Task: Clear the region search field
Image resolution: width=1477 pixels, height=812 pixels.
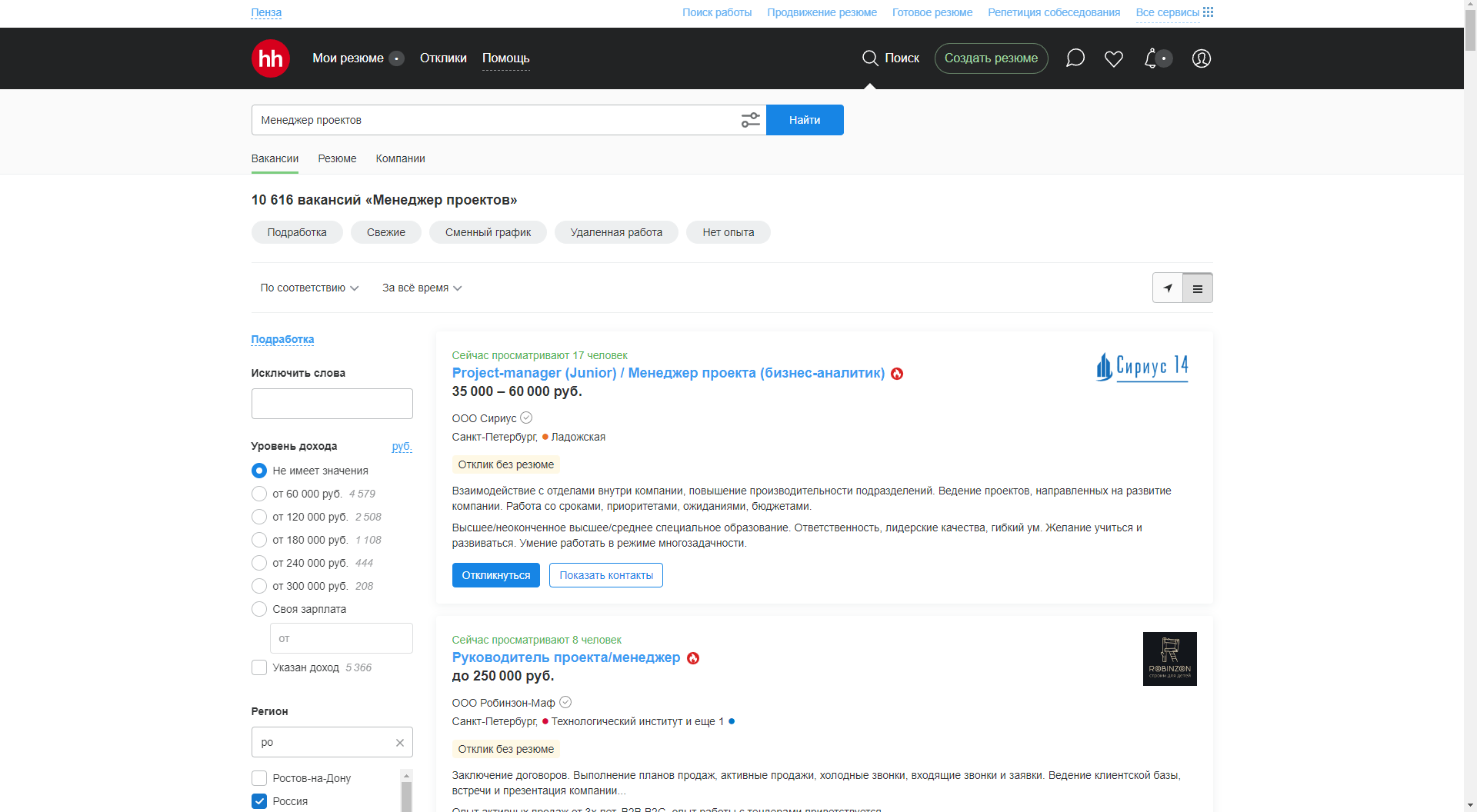Action: pos(400,743)
